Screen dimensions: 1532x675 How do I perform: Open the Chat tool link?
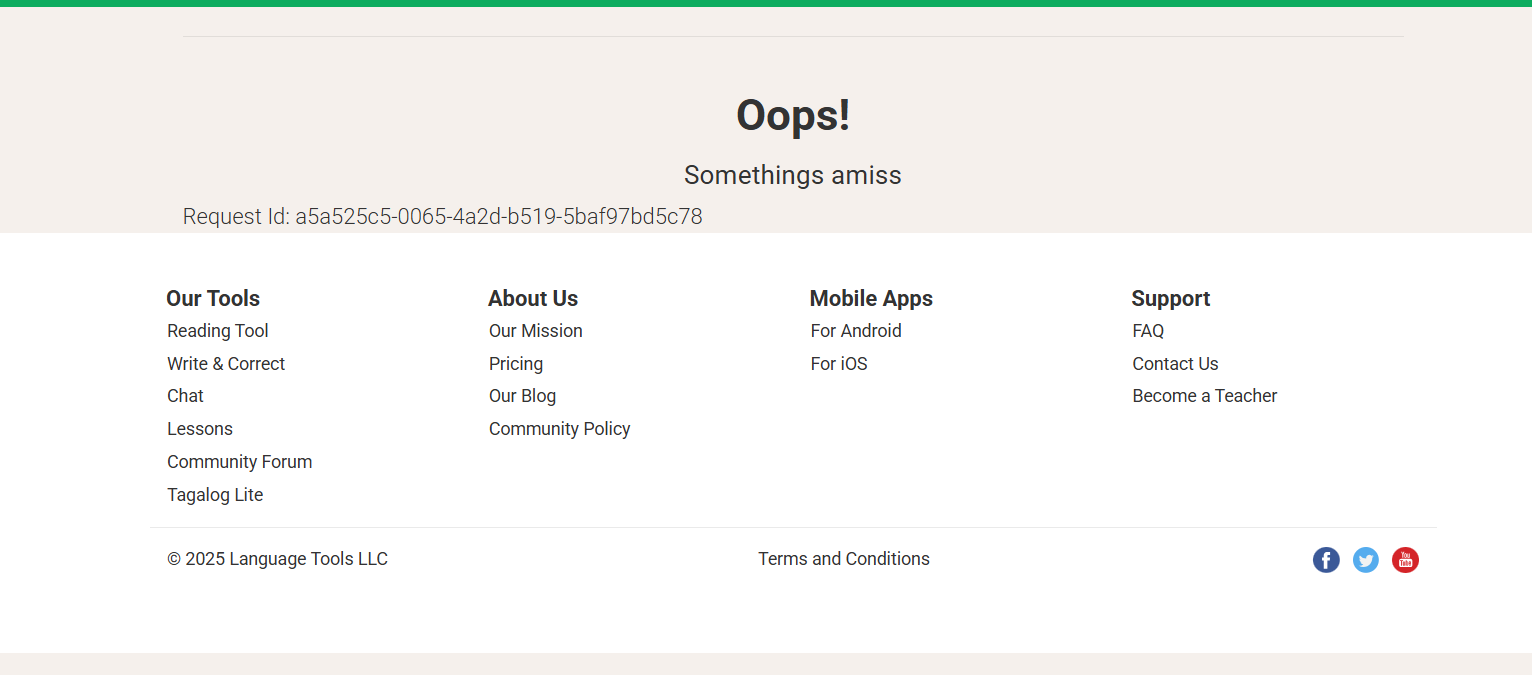click(x=185, y=396)
